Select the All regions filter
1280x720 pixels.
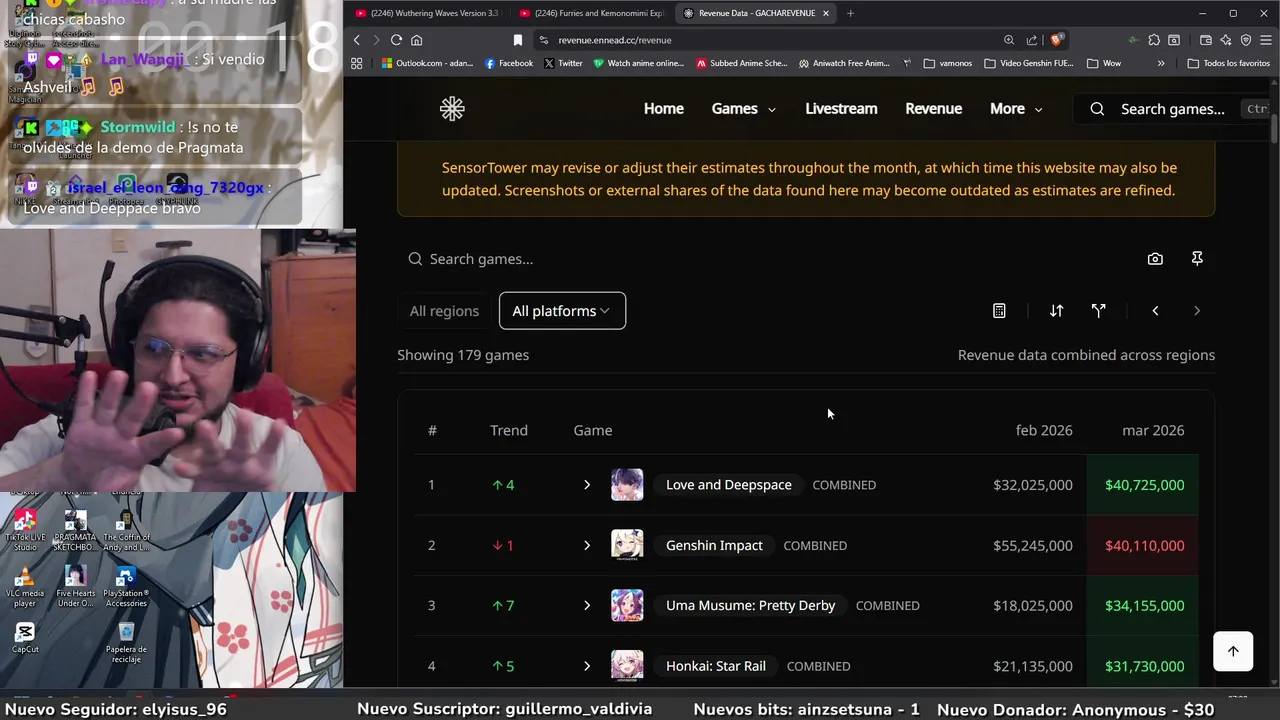point(444,311)
